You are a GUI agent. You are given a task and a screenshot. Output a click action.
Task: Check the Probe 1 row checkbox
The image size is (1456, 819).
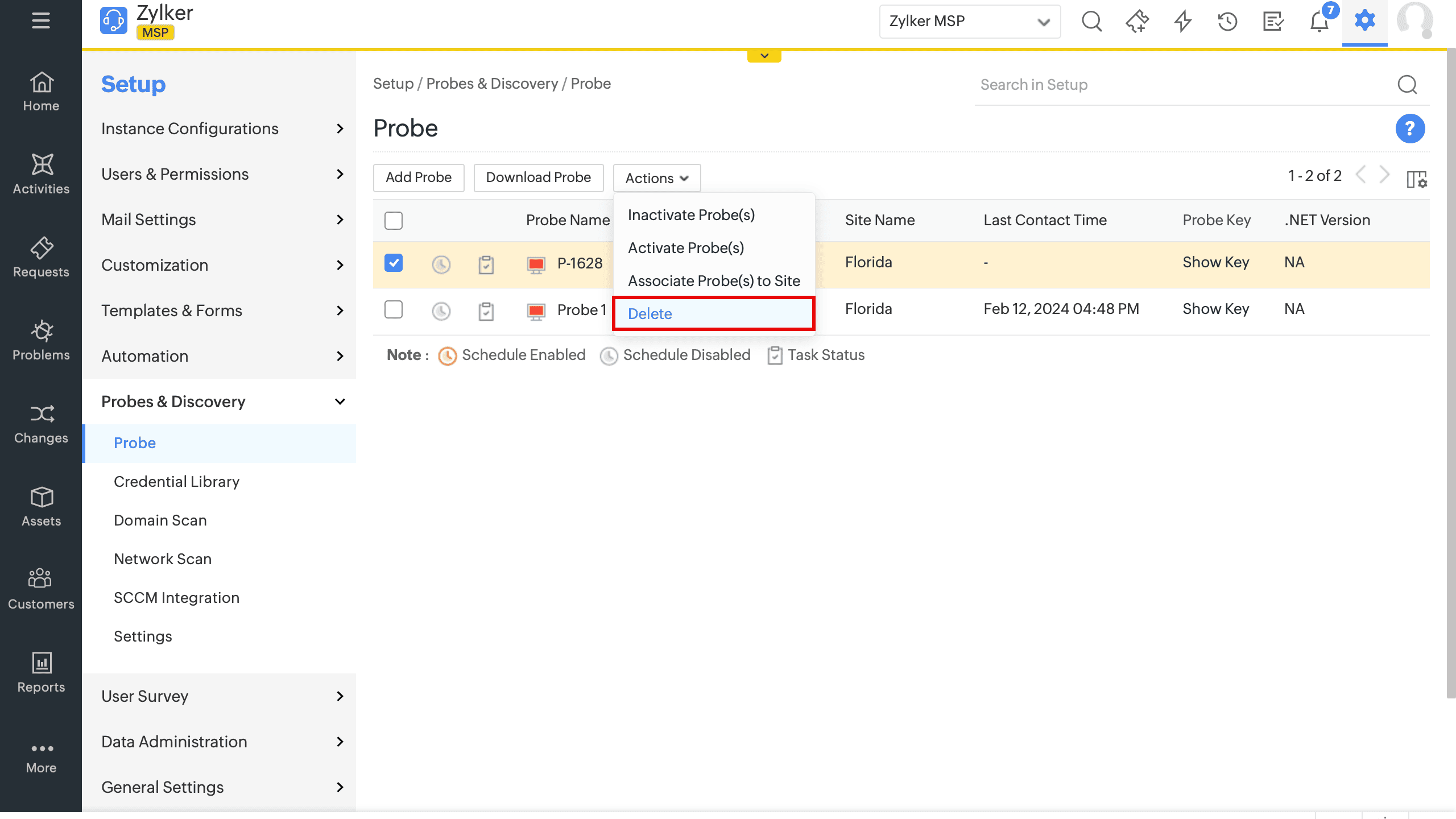393,309
